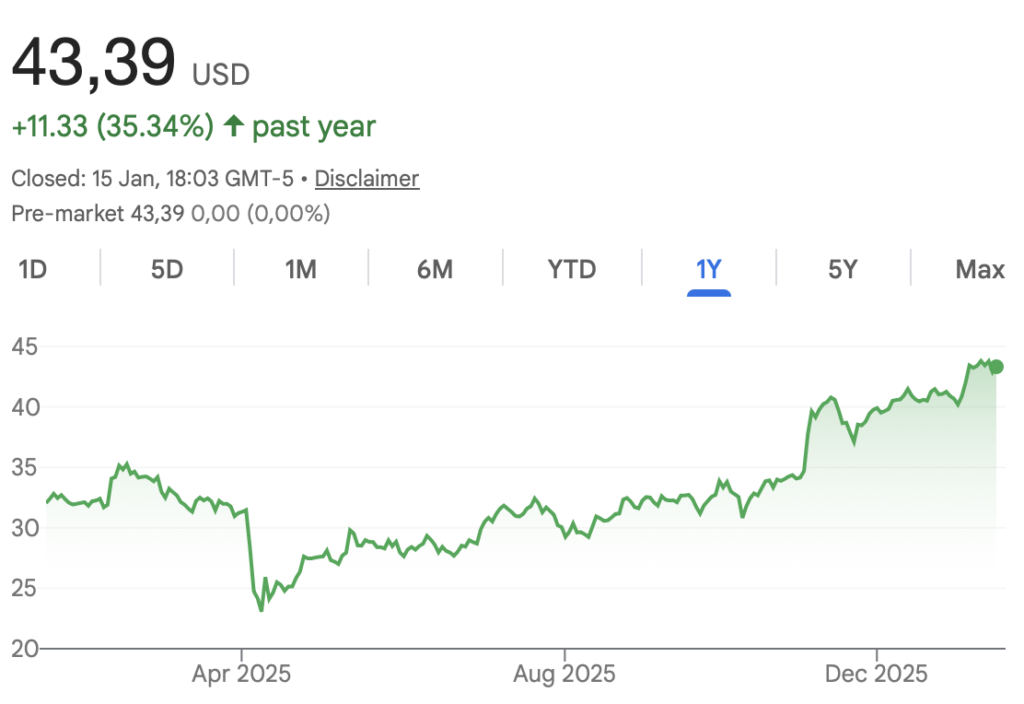The image size is (1024, 704).
Task: Click the USD currency label
Action: point(221,74)
